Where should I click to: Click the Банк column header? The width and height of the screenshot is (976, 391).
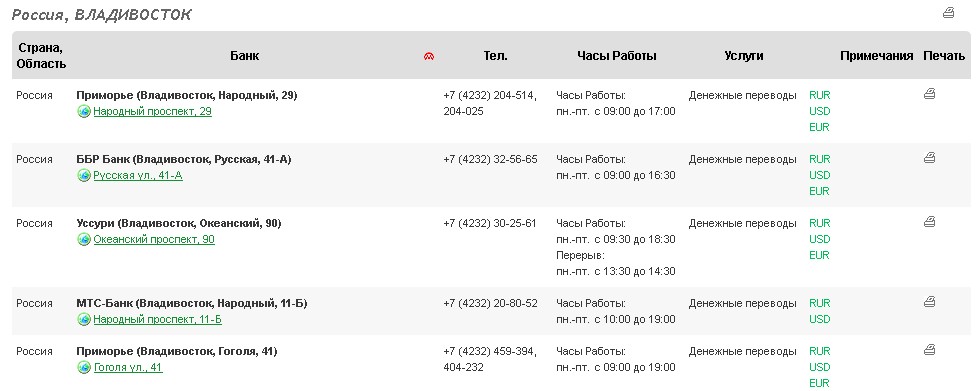245,56
